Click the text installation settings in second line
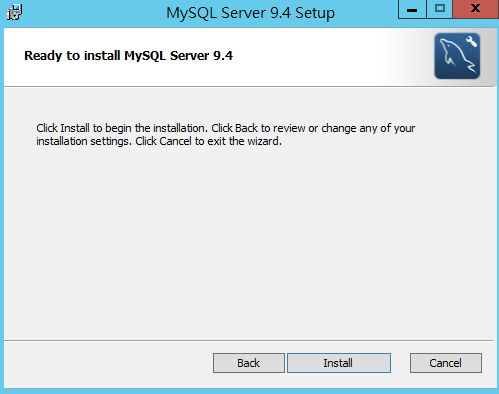Screen dimensions: 499x394 [x=84, y=141]
